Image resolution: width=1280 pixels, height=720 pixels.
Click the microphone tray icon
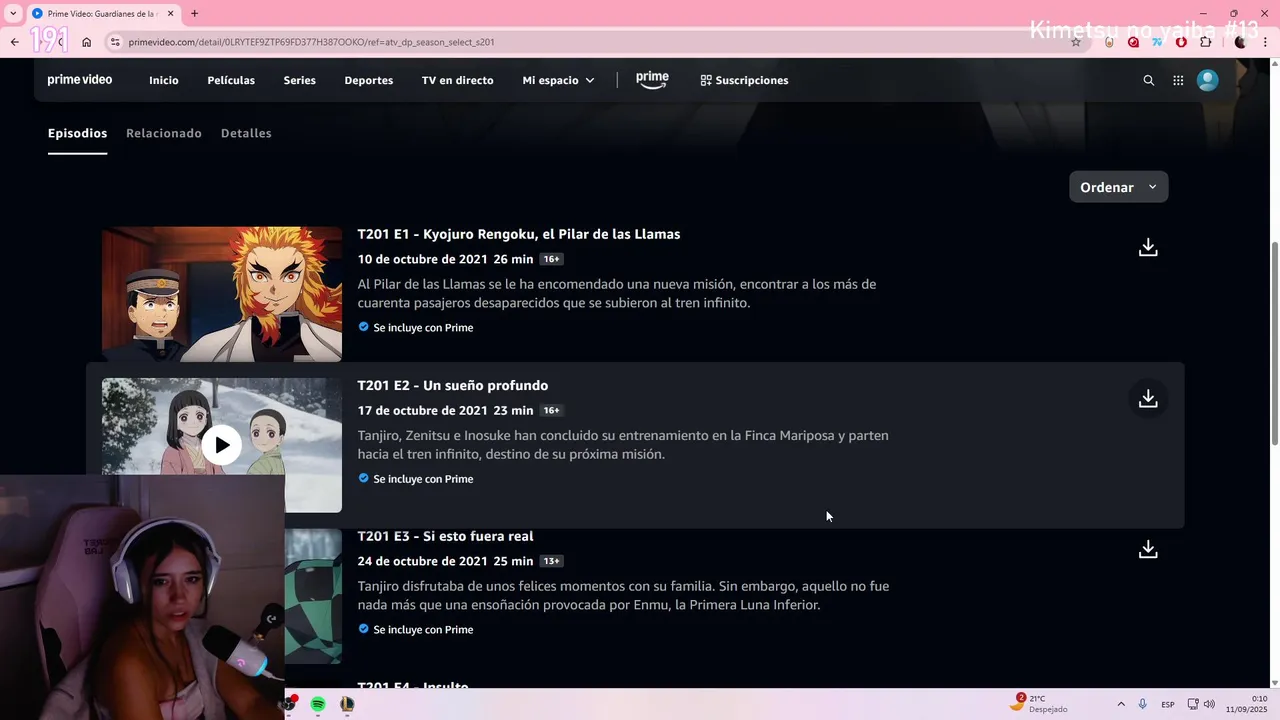tap(1143, 704)
